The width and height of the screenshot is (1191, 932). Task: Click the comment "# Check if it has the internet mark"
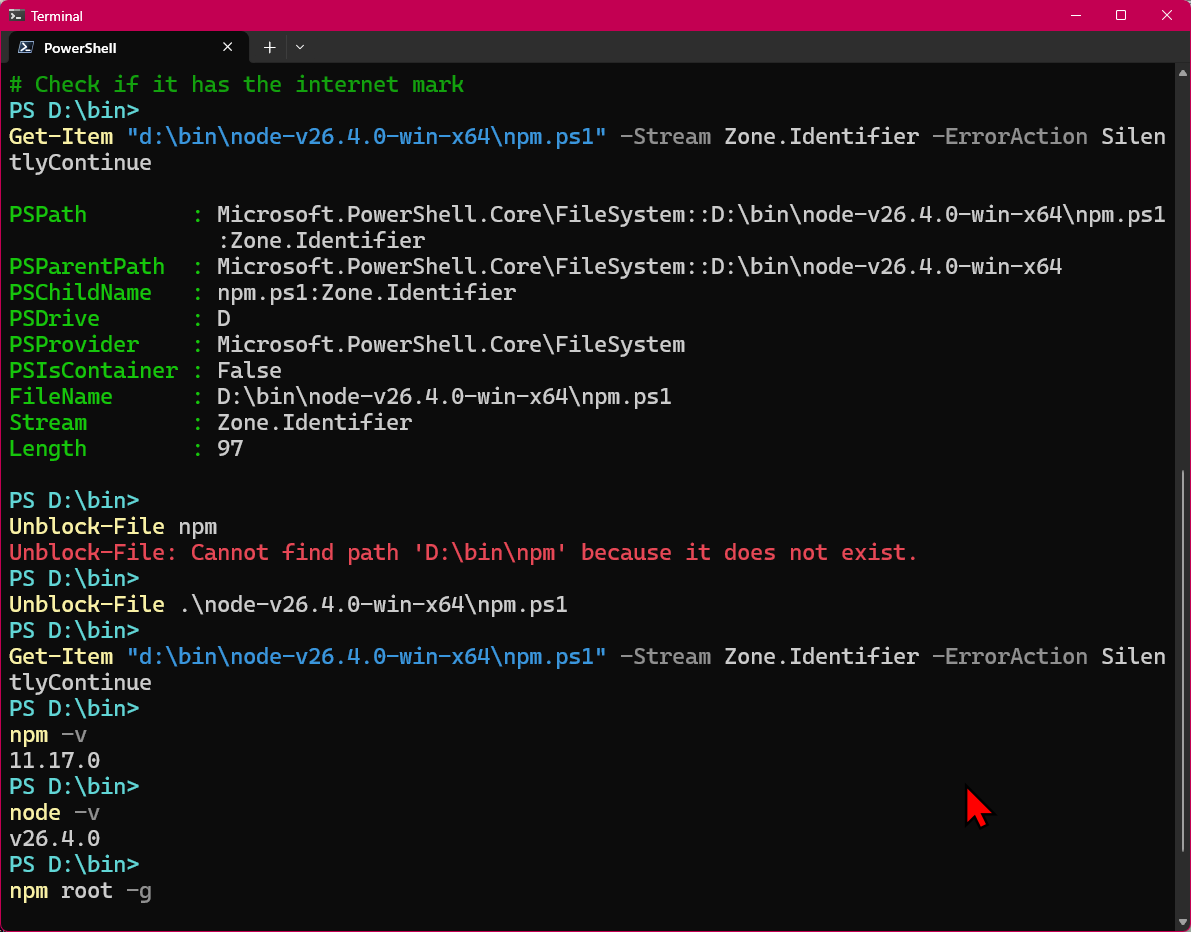point(236,84)
